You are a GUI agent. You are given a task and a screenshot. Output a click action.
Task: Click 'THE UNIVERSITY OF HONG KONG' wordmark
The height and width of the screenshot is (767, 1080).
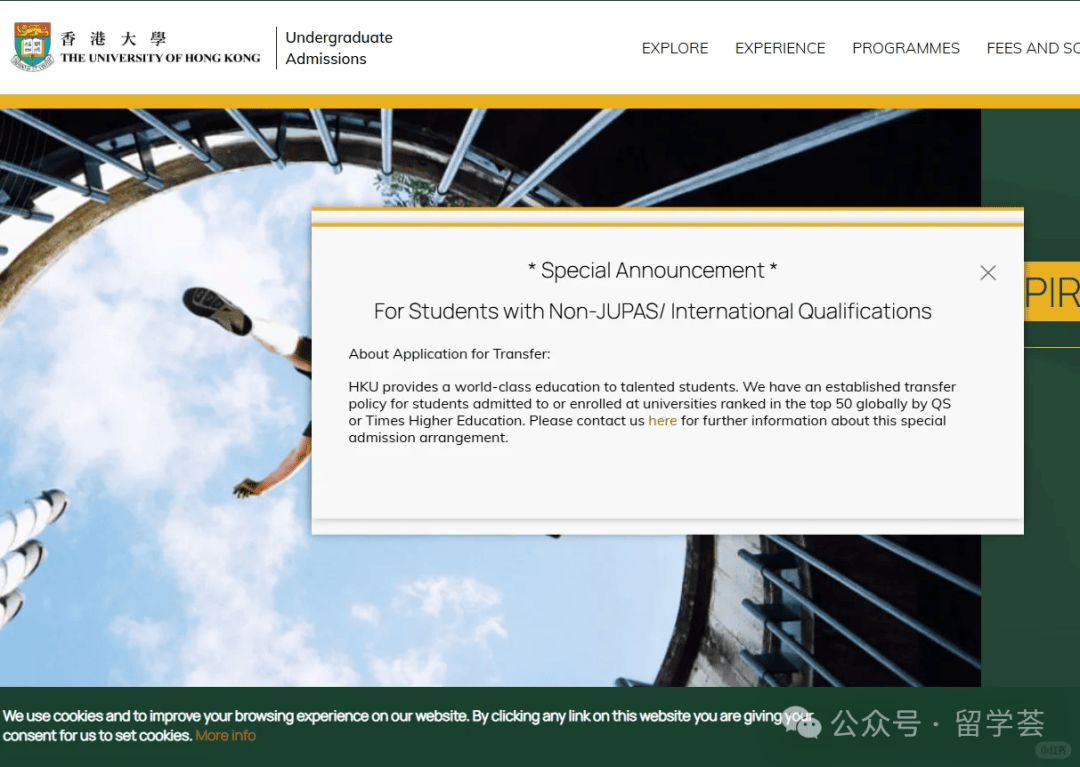point(160,58)
